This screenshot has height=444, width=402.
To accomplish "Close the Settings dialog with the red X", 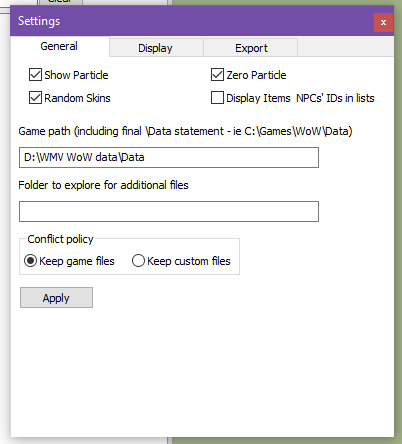I will [x=383, y=22].
